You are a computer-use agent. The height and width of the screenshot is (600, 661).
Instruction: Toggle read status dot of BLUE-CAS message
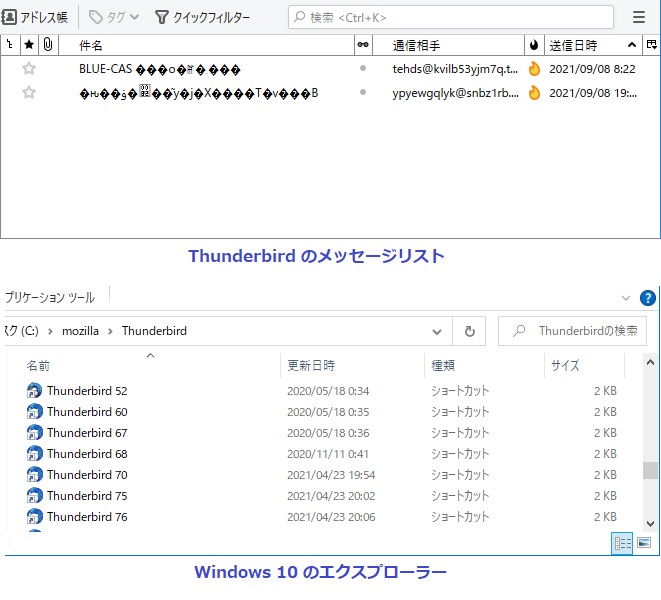363,69
